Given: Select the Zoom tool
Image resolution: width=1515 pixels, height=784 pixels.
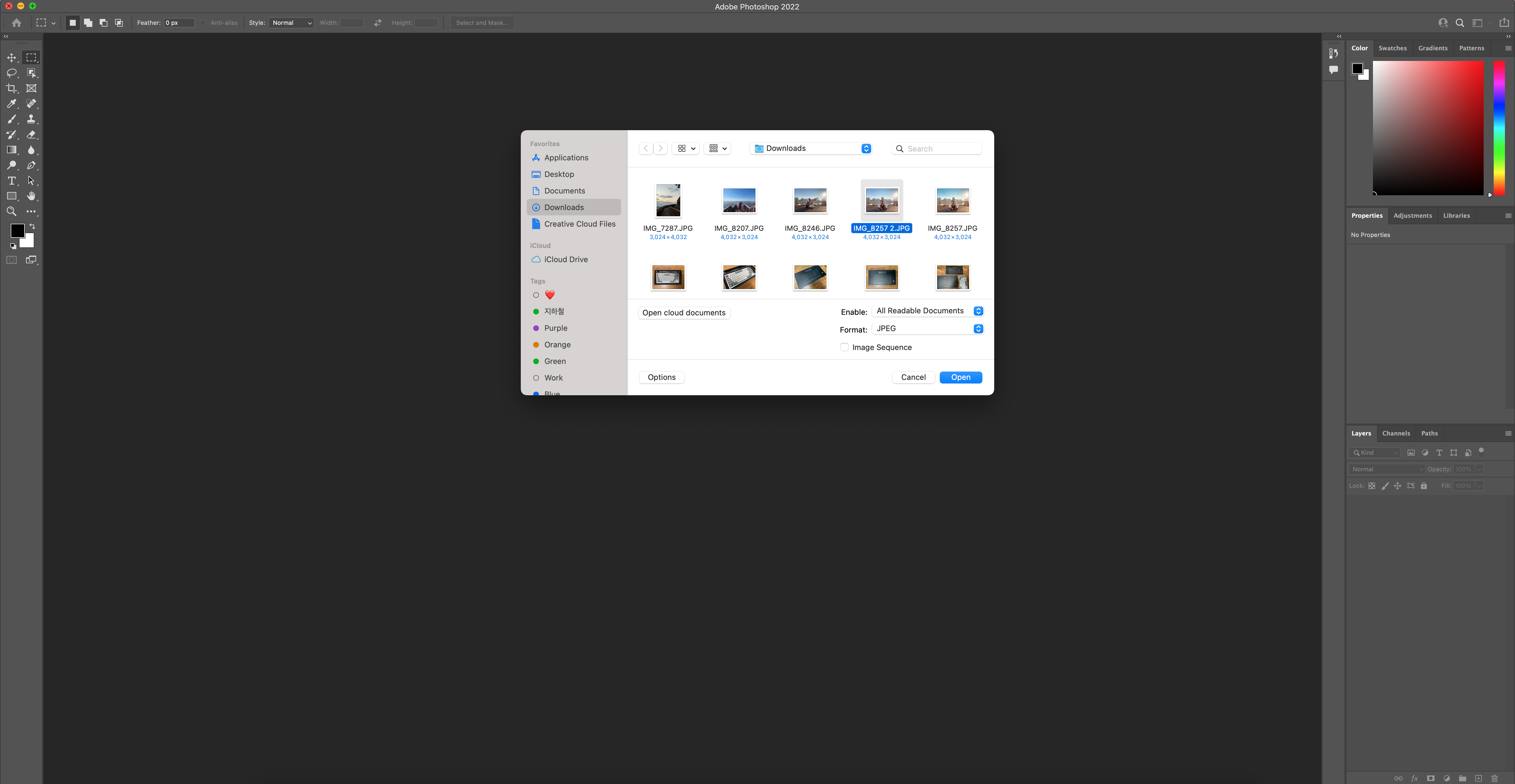Looking at the screenshot, I should pos(11,211).
